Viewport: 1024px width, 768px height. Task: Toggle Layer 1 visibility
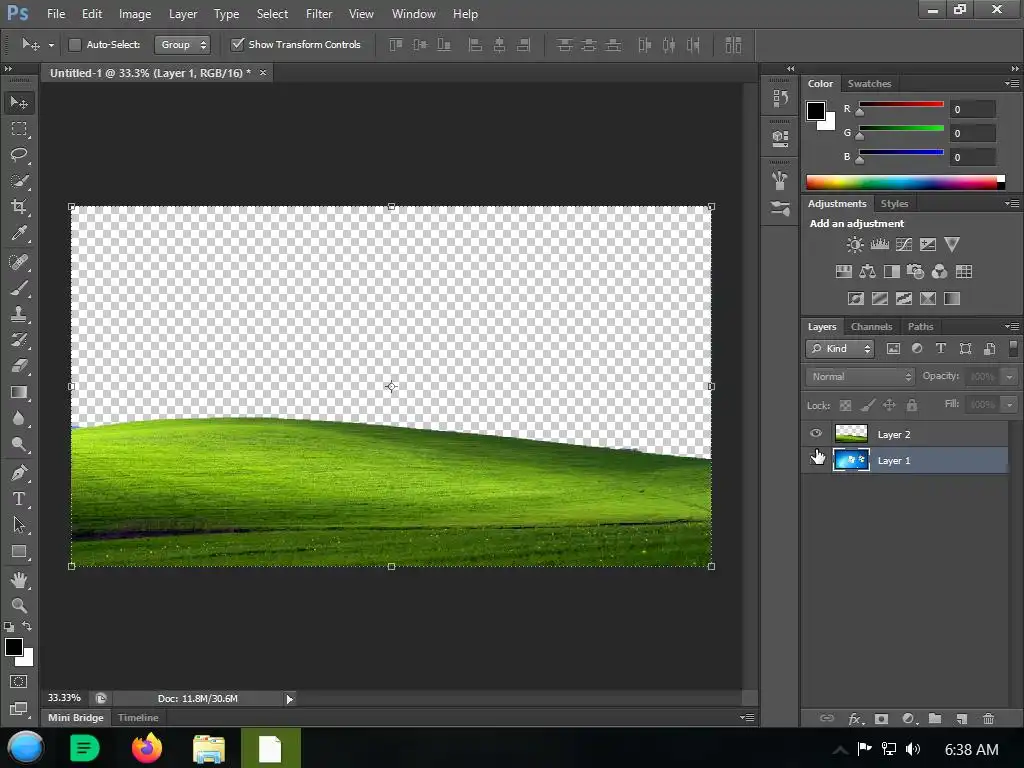[x=816, y=460]
